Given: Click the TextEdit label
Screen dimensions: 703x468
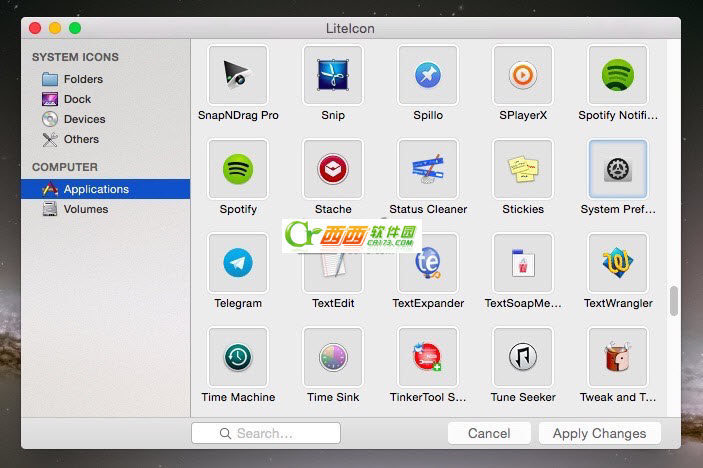Looking at the screenshot, I should (333, 303).
